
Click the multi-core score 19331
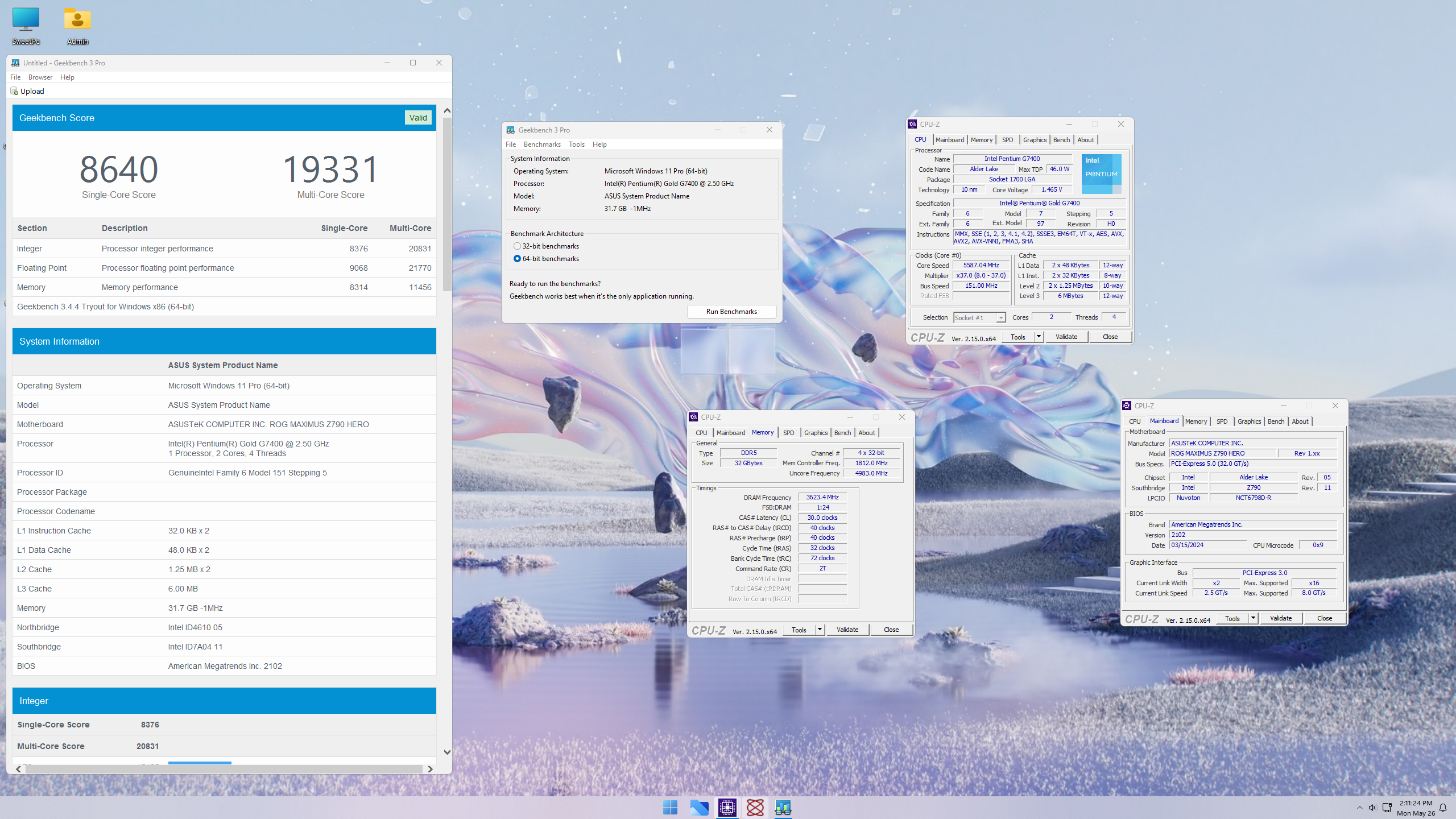click(x=330, y=169)
